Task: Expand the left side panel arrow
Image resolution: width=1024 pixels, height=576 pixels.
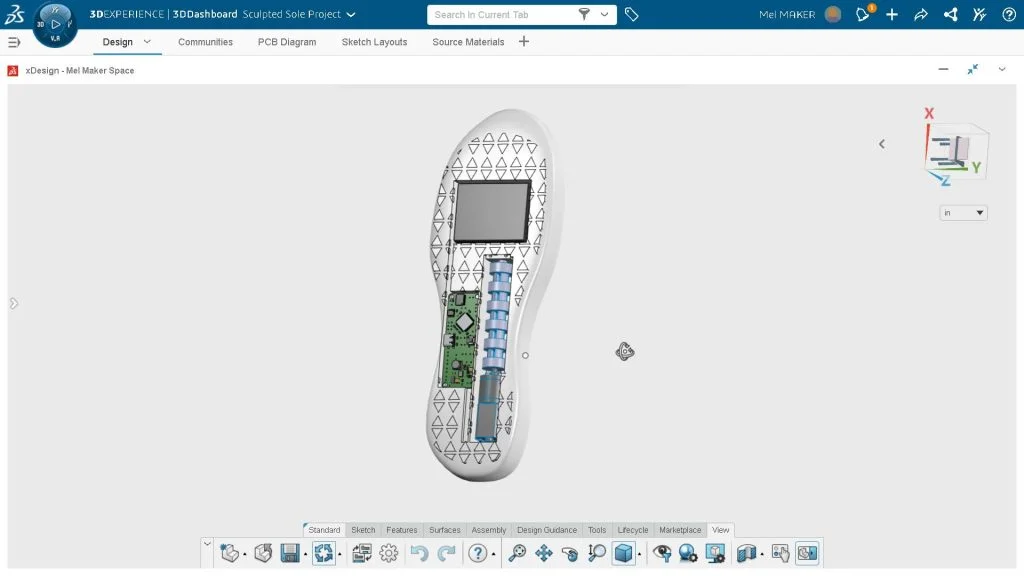Action: pos(14,303)
